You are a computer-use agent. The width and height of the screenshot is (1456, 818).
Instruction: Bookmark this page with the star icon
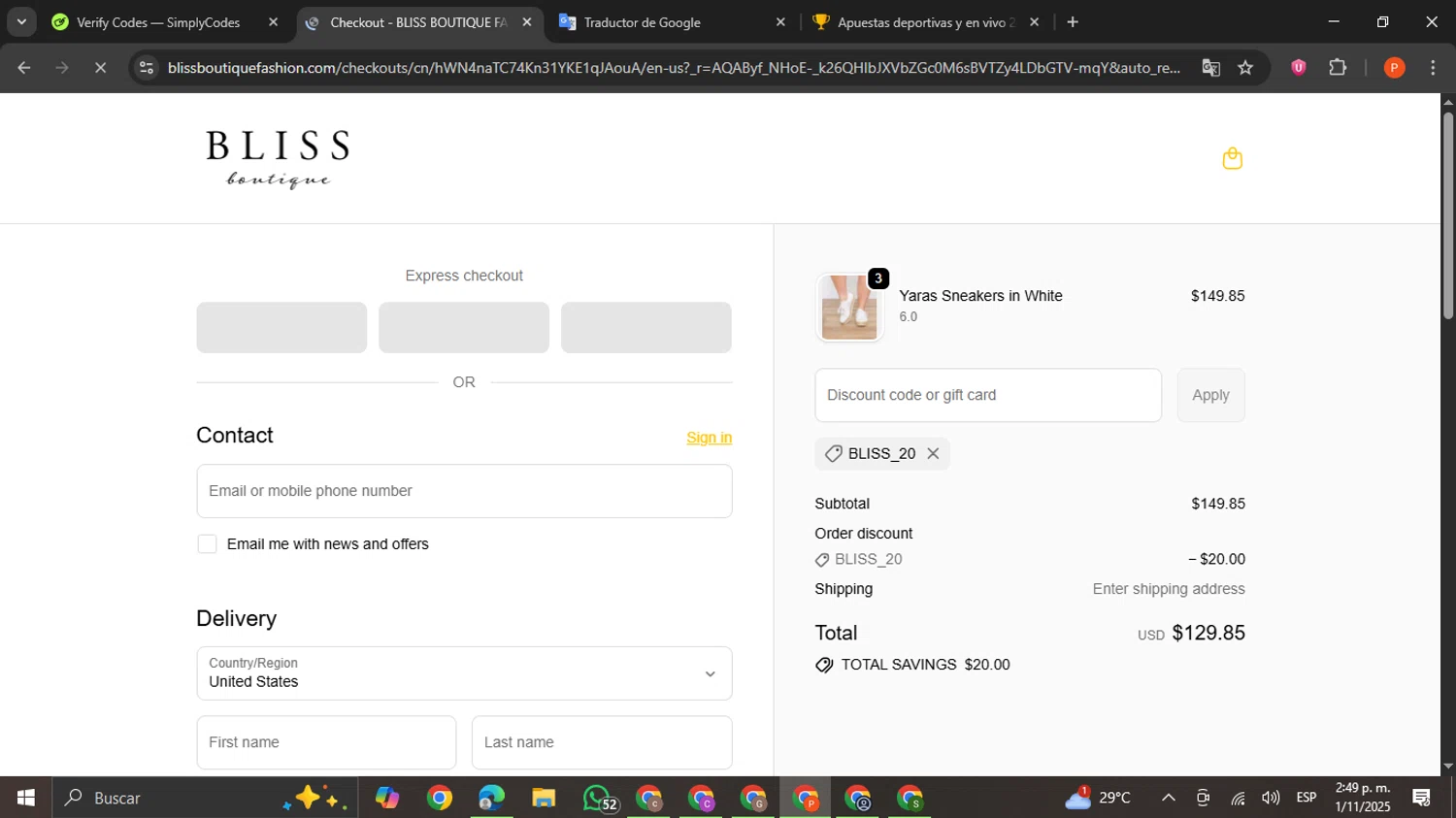tap(1245, 67)
